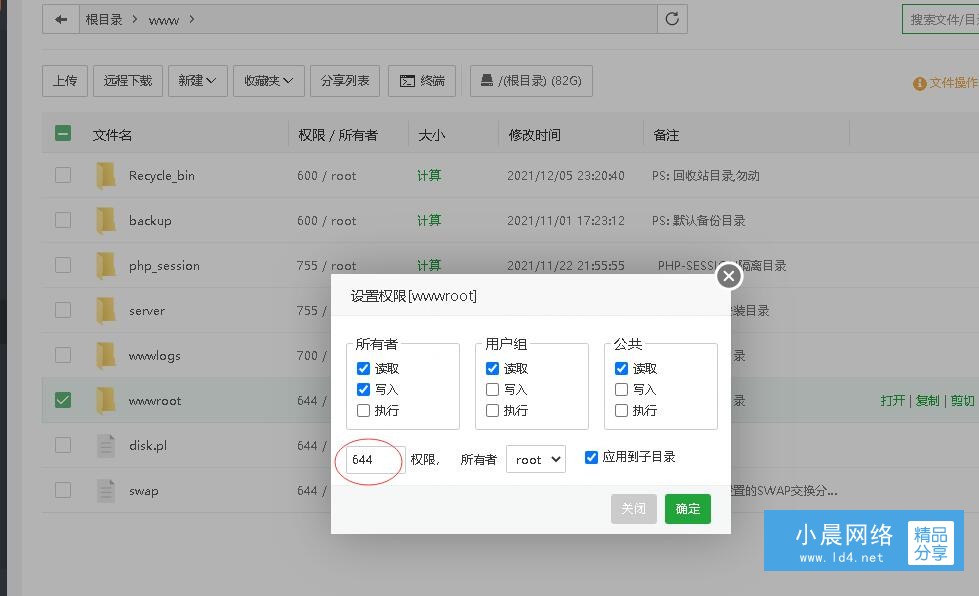The image size is (979, 596).
Task: Uncheck the wwwroot row checkbox
Action: (63, 399)
